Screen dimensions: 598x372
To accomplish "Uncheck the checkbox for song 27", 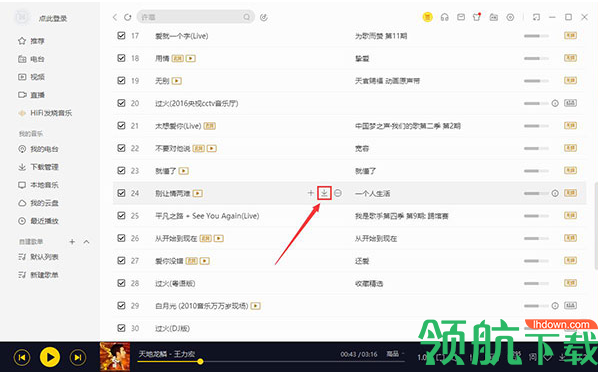I will pos(121,261).
